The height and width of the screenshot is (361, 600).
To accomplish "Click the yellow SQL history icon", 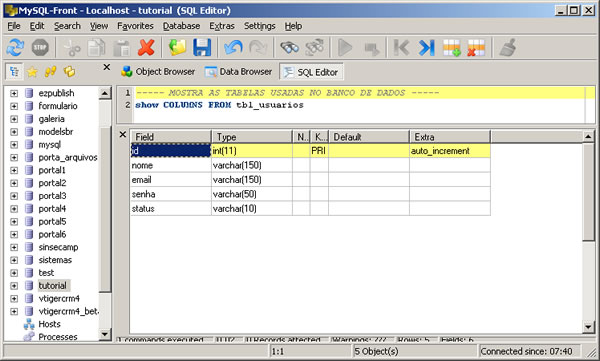I will (x=69, y=72).
